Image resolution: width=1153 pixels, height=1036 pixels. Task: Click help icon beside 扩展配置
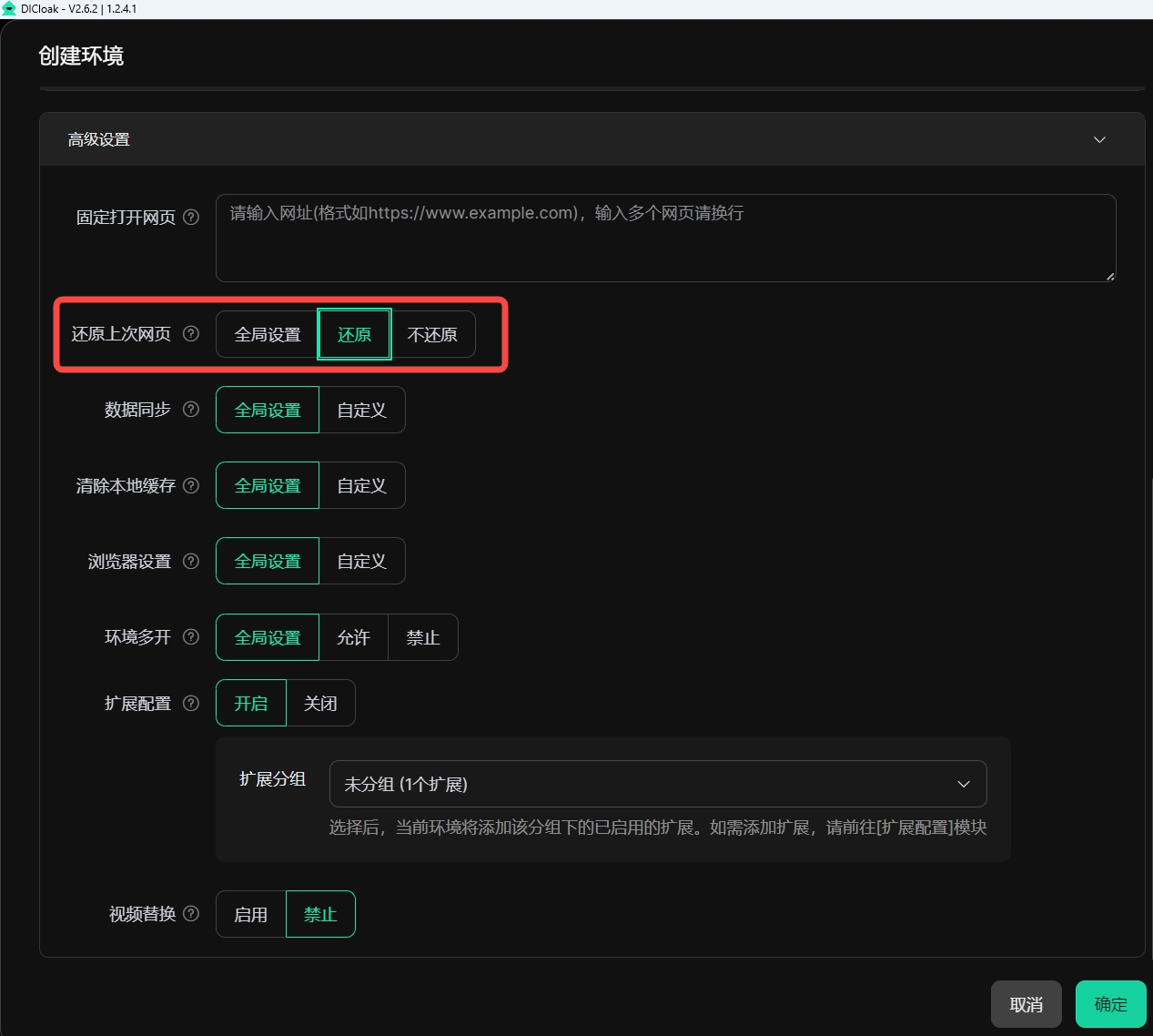[191, 704]
